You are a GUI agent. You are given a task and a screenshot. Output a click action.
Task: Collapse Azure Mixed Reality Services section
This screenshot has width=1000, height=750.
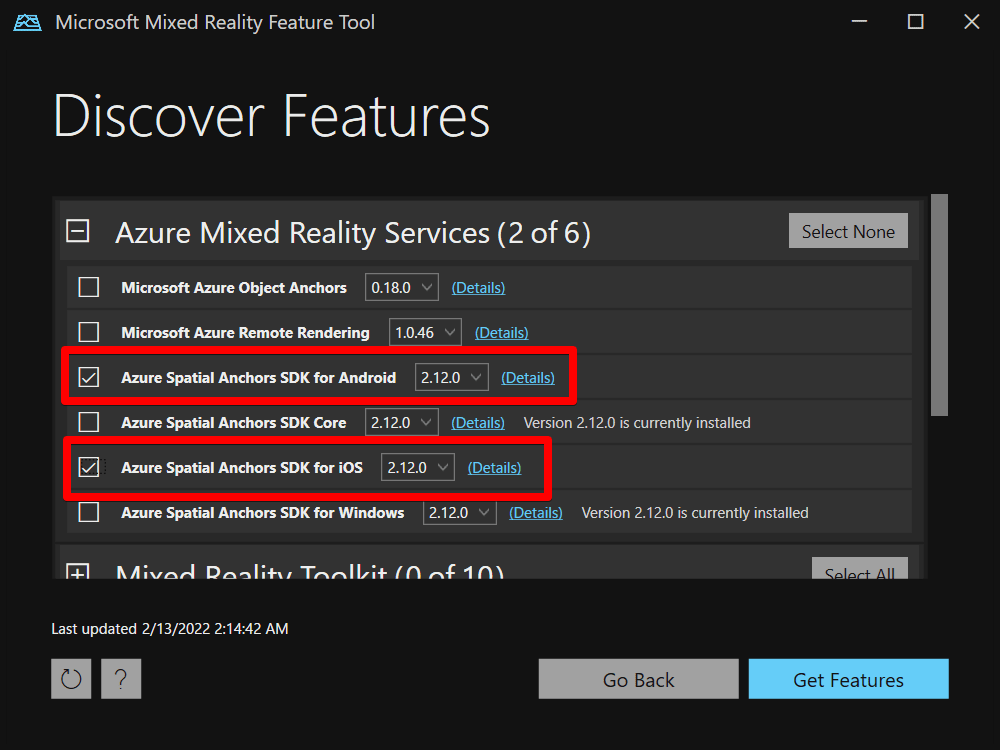(78, 231)
